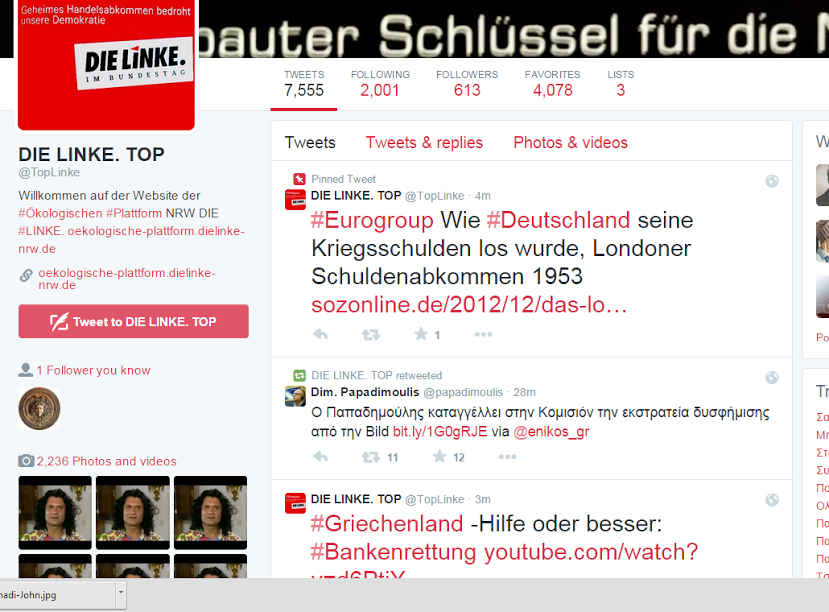Click globe icon on the Griechenland tweet
Screen dimensions: 829x612
pyautogui.click(x=772, y=500)
